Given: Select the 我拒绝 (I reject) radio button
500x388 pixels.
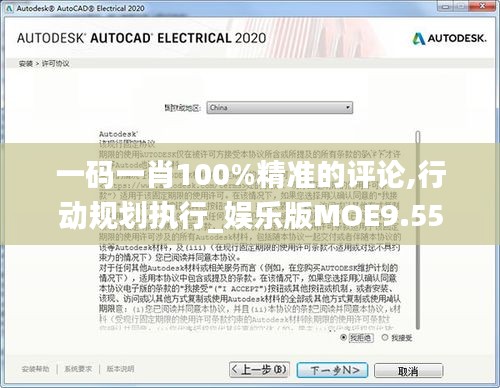Looking at the screenshot, I should 343,337.
